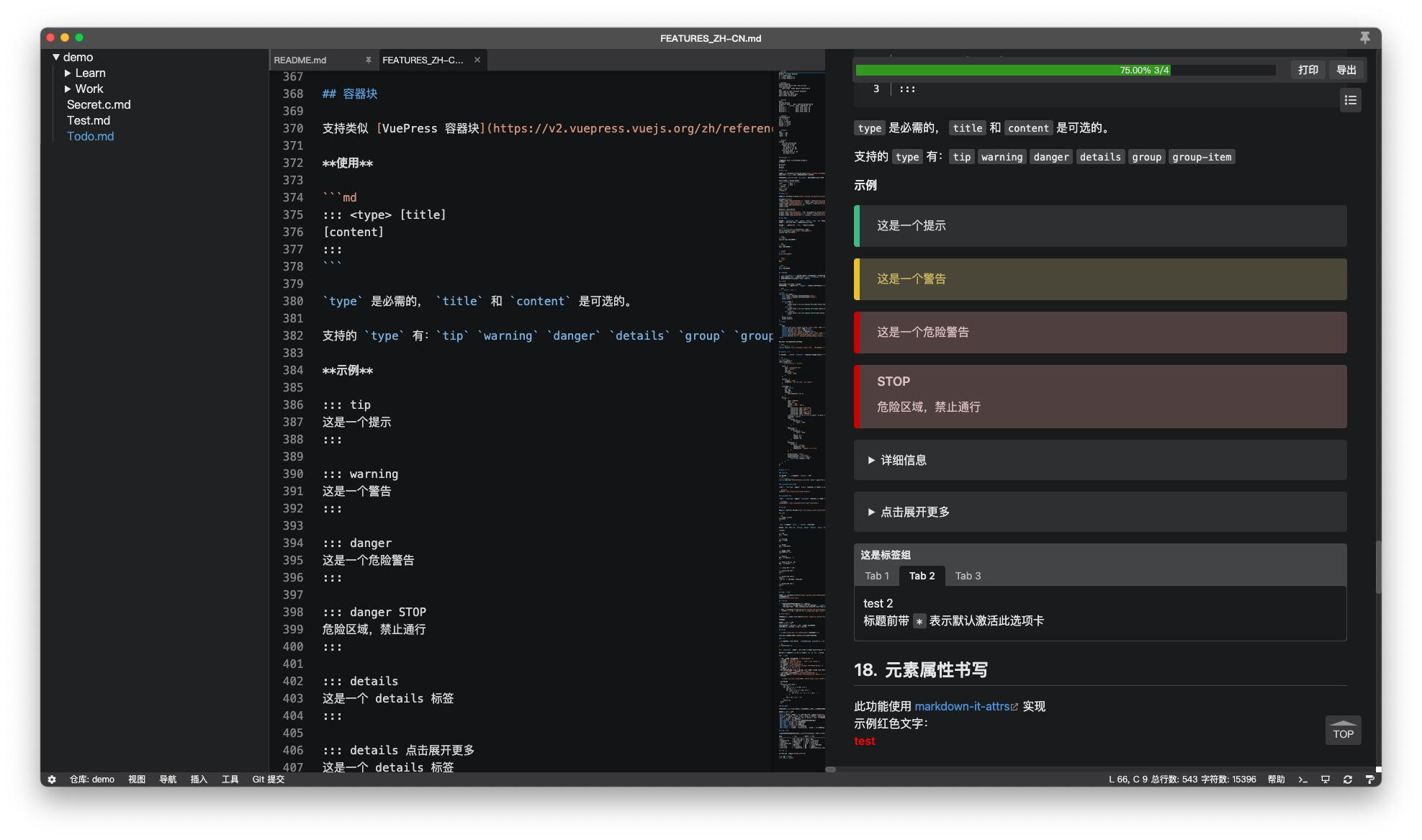Click the presentation screen icon

coord(1326,779)
